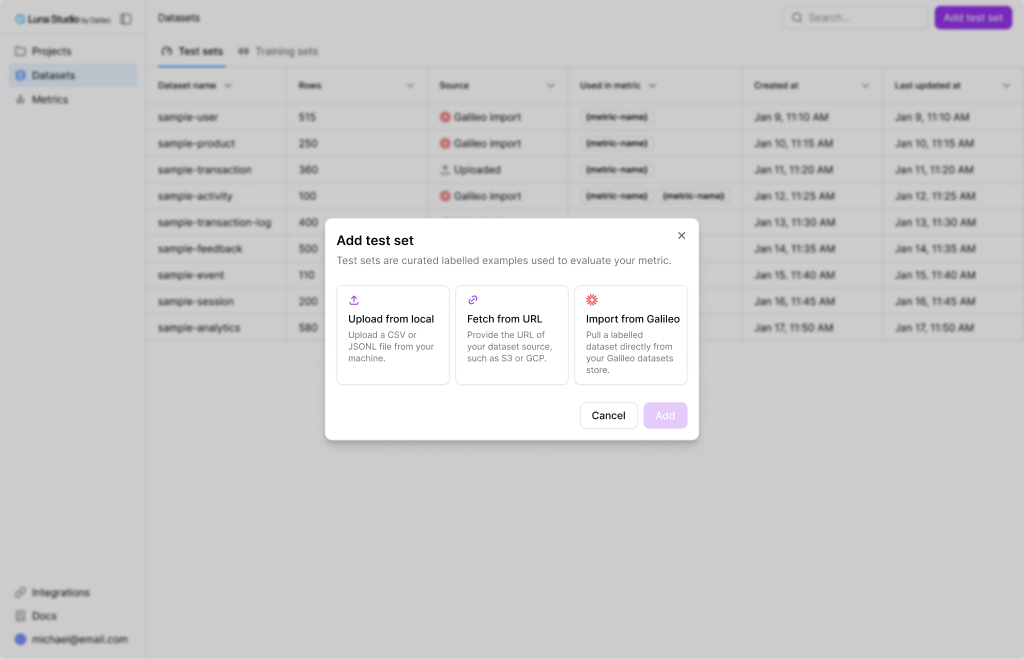The image size is (1024, 659).
Task: Click the Datasets icon in the sidebar
Action: click(x=20, y=75)
